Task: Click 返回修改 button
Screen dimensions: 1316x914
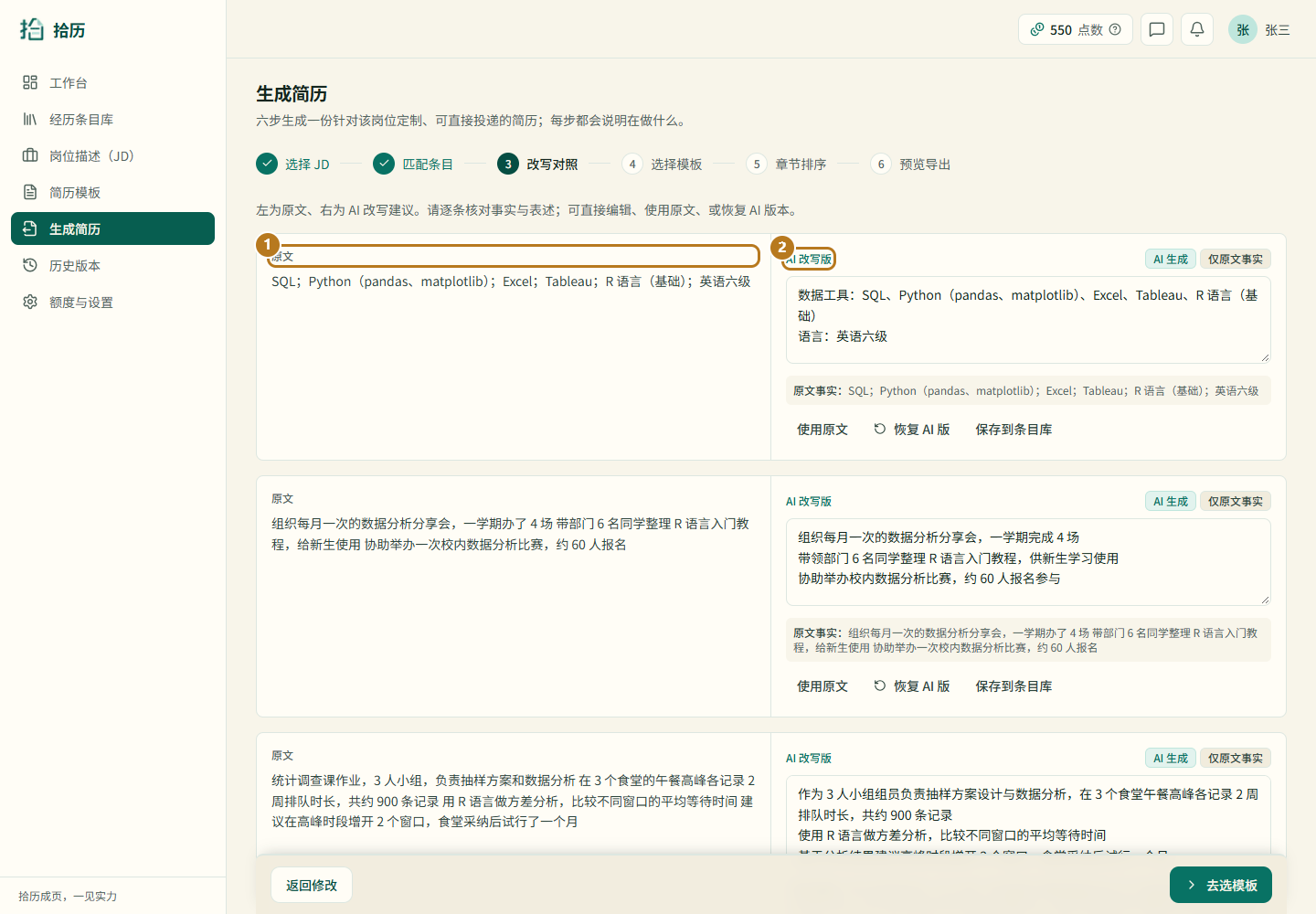Action: (312, 885)
